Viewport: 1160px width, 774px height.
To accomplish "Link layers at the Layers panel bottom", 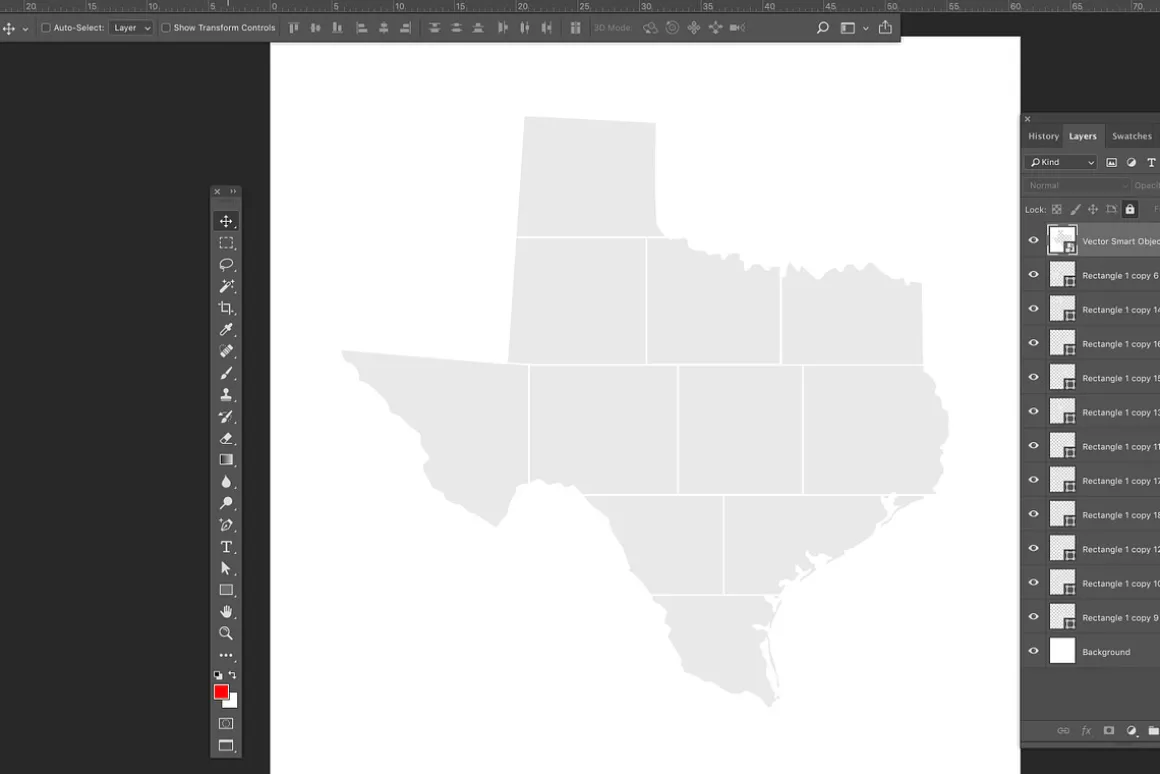I will pyautogui.click(x=1063, y=730).
